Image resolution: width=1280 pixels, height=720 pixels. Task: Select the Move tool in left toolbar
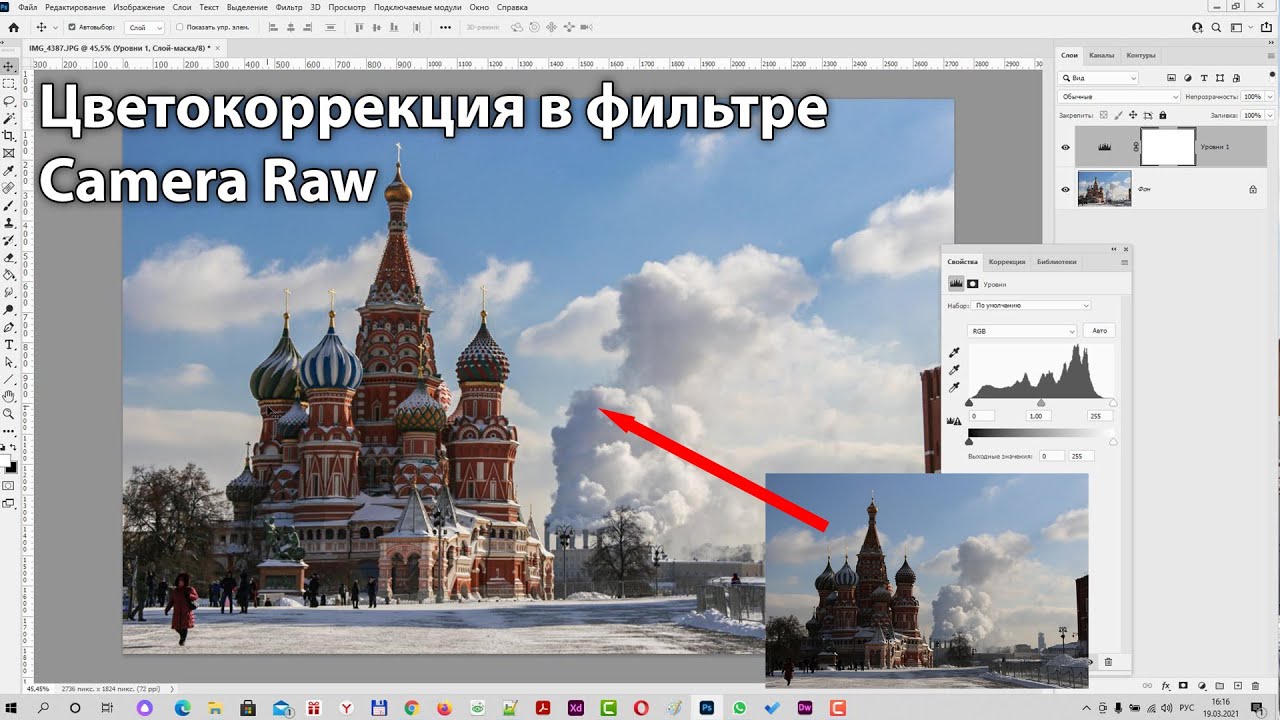tap(9, 66)
